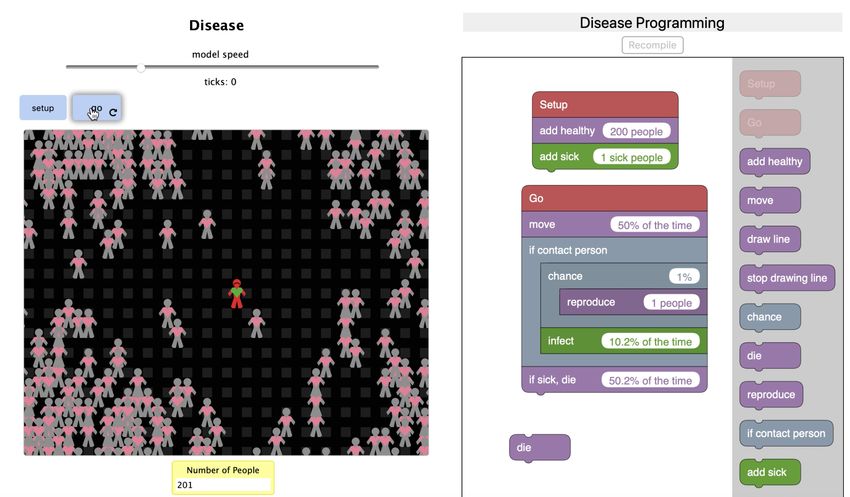The height and width of the screenshot is (497, 850).
Task: Pick the add healthy block from palette
Action: 775,162
